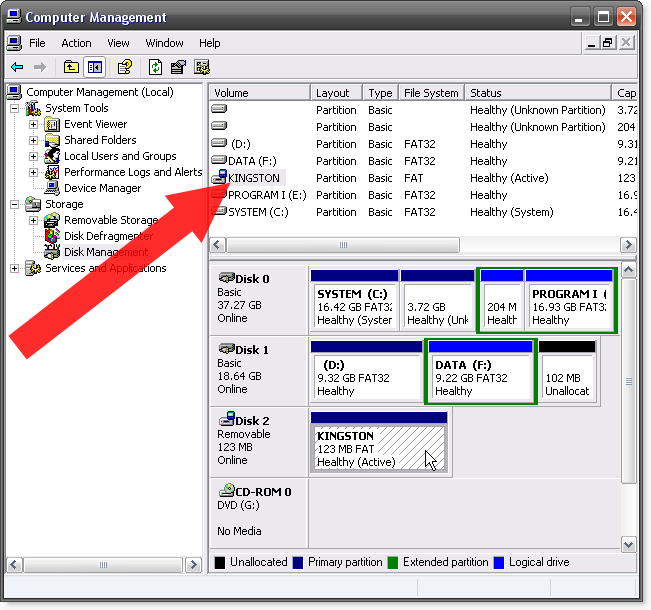Select the KINGSTON volume in the list
This screenshot has width=651, height=610.
tap(254, 178)
